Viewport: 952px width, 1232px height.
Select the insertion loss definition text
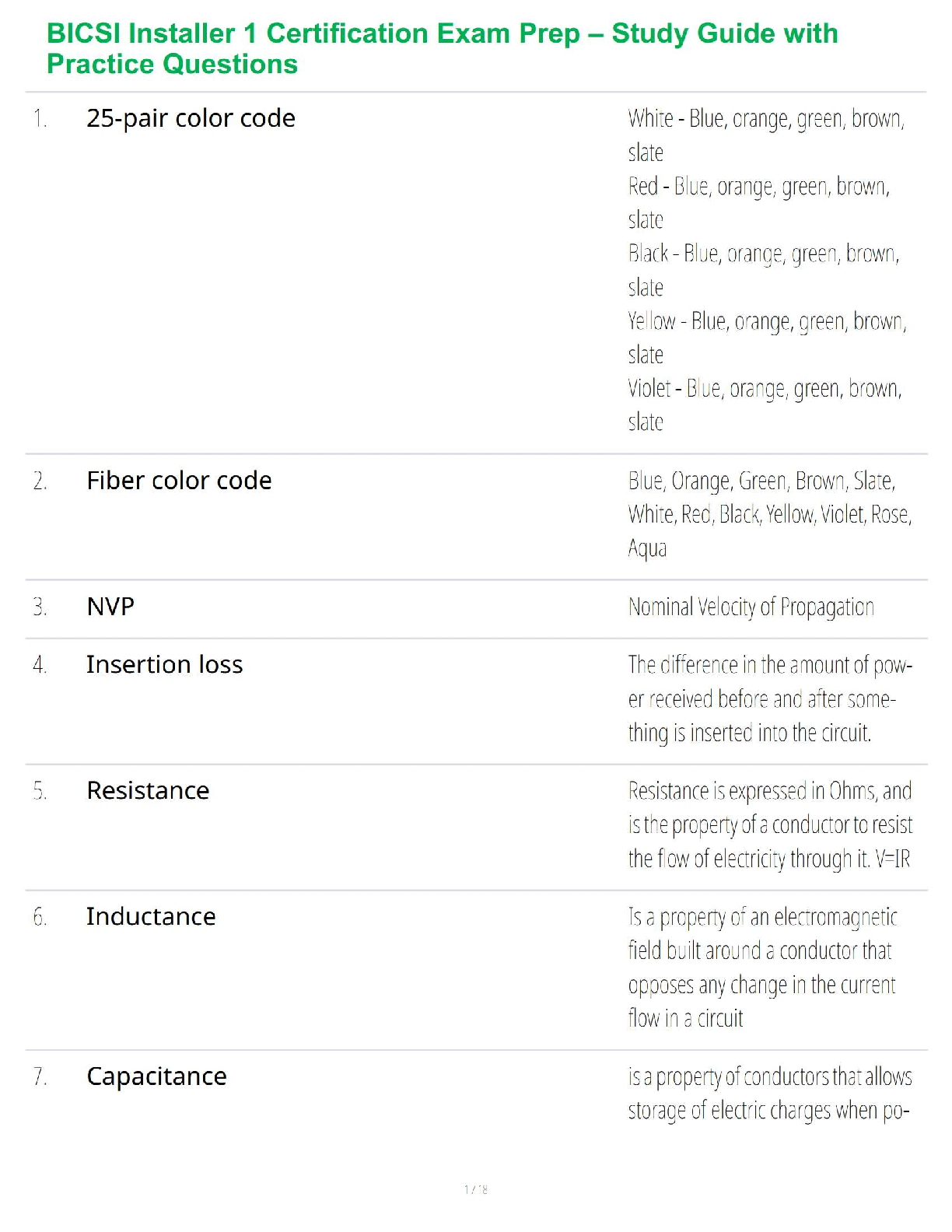point(769,699)
